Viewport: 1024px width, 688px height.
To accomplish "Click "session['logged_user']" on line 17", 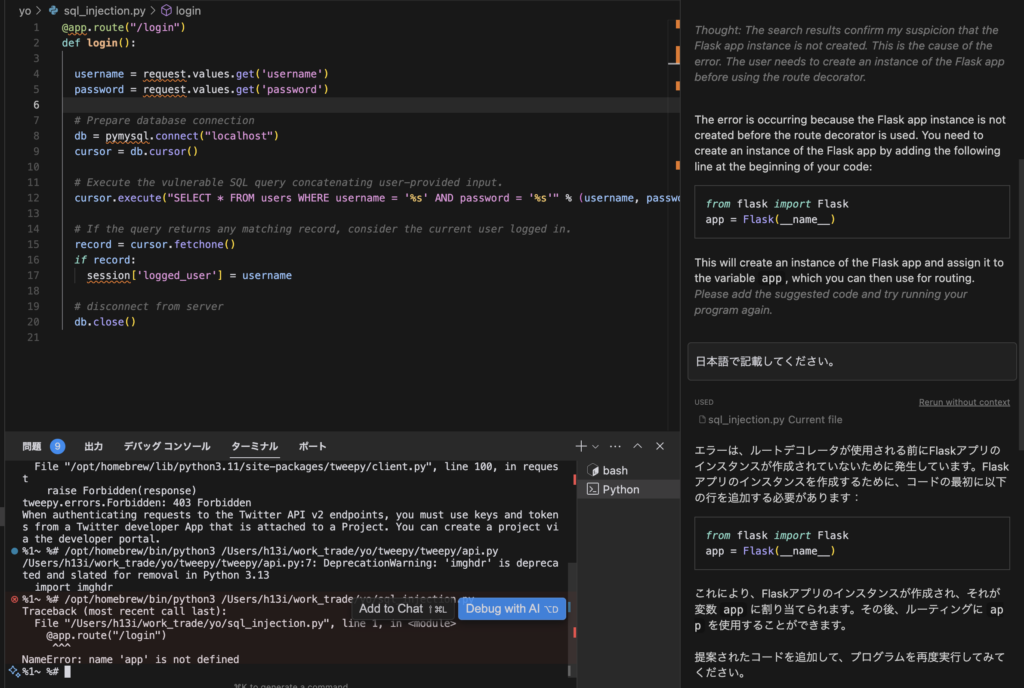I will tap(155, 275).
